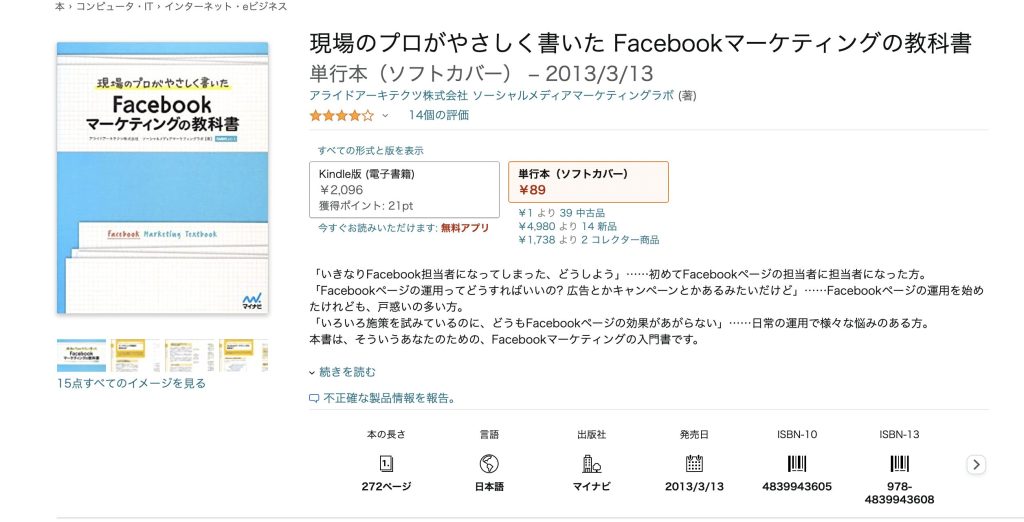
Task: Click the 無料アプリ link
Action: [x=465, y=228]
